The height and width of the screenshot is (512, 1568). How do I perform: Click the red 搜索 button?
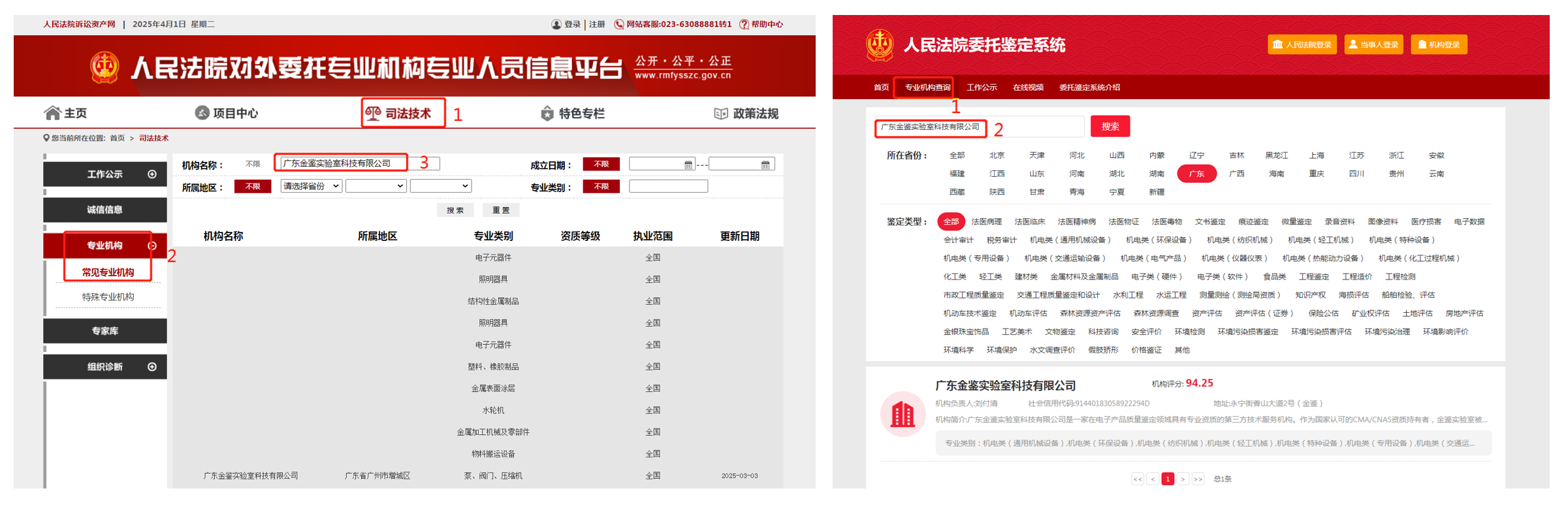(x=1110, y=127)
